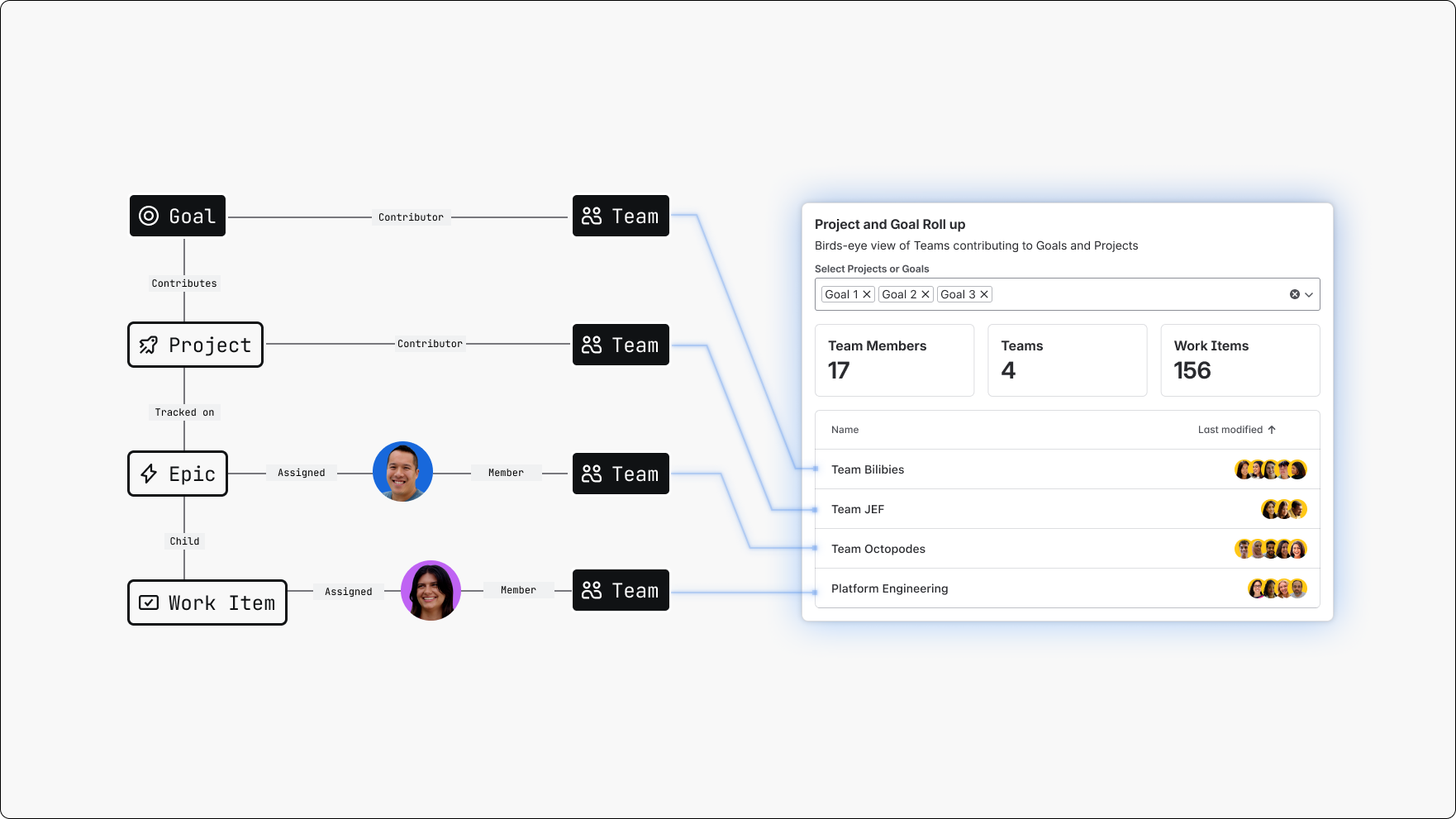Remove the Goal 3 chip
The image size is (1456, 819).
coord(983,294)
